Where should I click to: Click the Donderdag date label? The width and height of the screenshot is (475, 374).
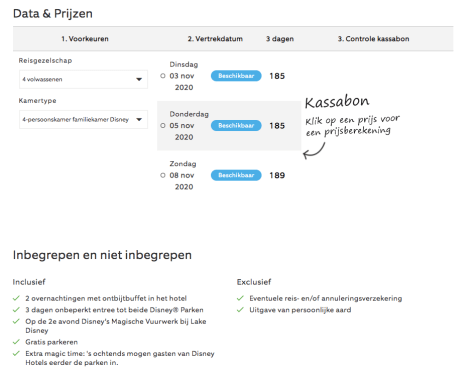click(189, 114)
